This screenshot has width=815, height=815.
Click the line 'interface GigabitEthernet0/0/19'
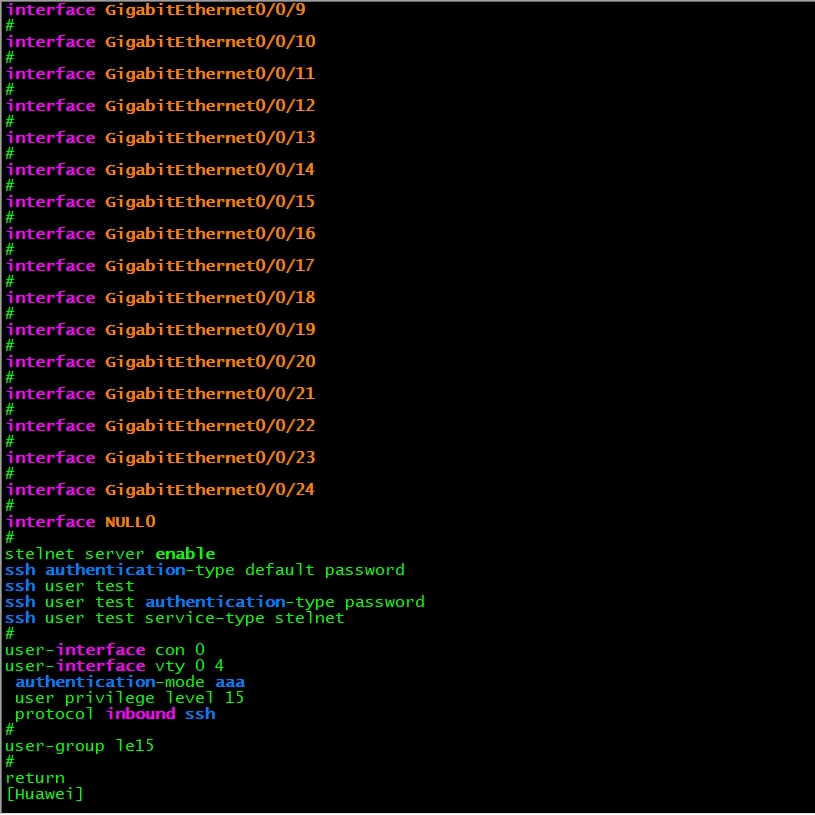click(161, 330)
